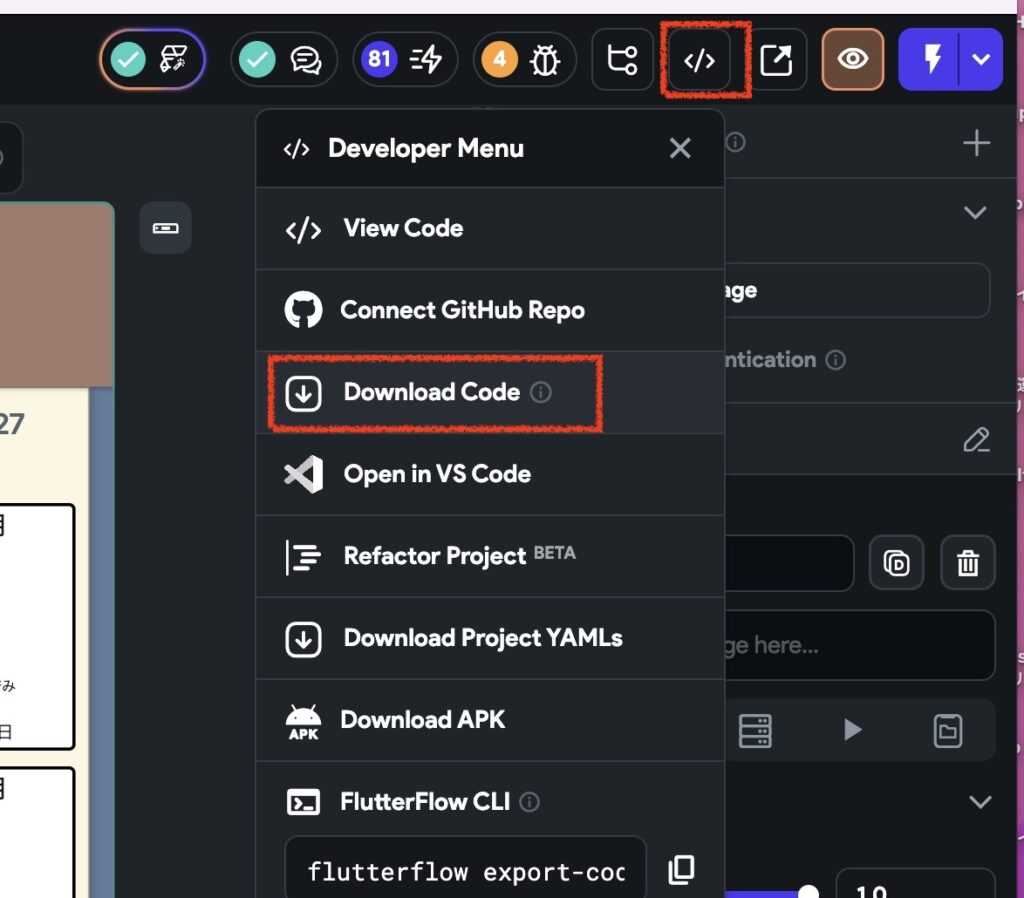This screenshot has height=898, width=1024.
Task: Open the branching icon in top toolbar
Action: (622, 60)
